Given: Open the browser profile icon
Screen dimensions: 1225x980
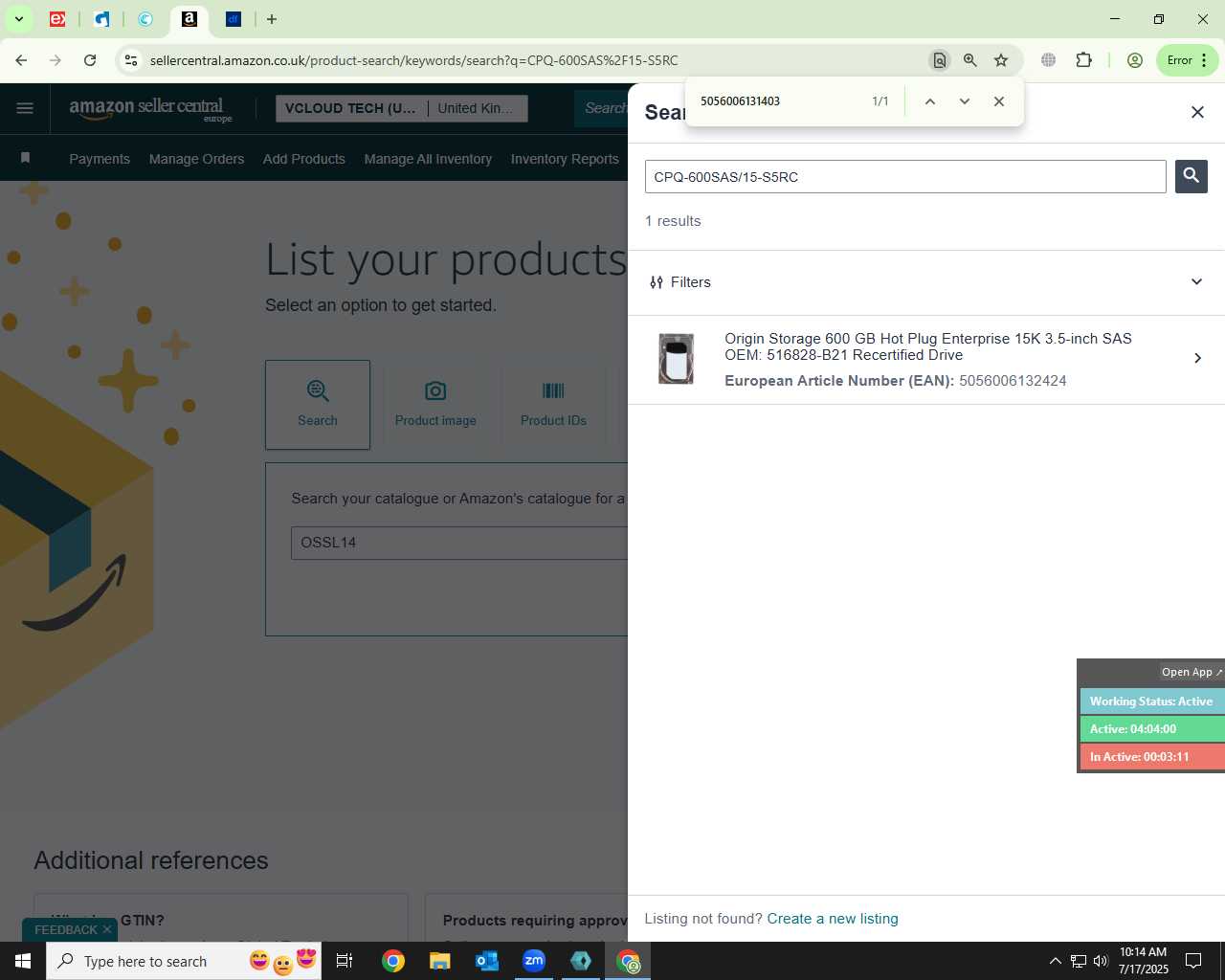Looking at the screenshot, I should click(1135, 60).
